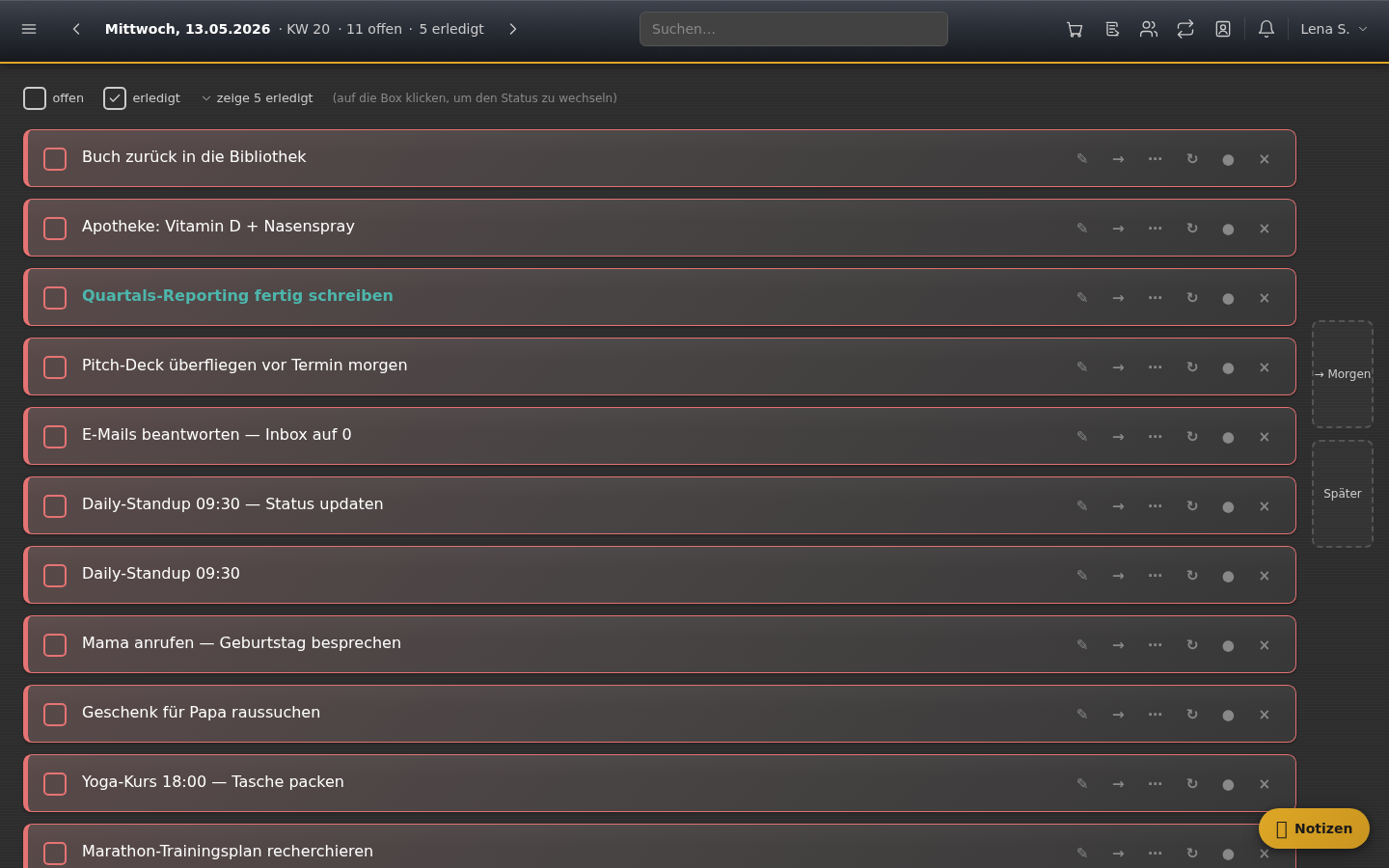This screenshot has width=1389, height=868.
Task: Edit the 'Buch zurück in die Bibliothek' task
Action: pyautogui.click(x=1082, y=158)
